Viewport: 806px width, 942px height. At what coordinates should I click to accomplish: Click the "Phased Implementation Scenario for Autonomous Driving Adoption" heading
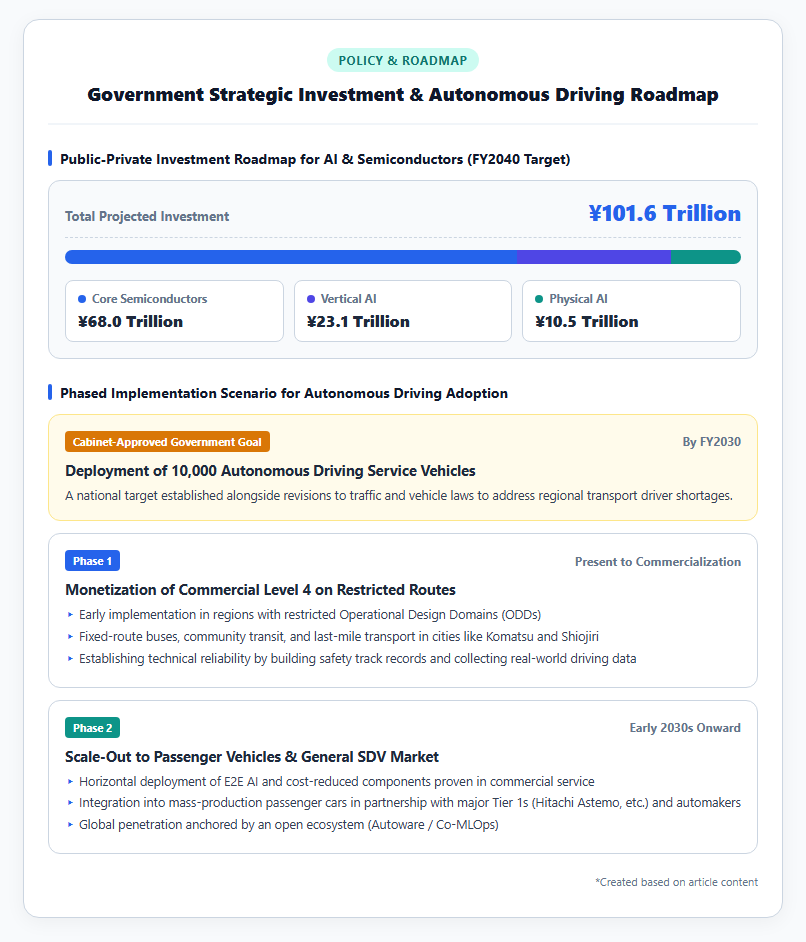[284, 394]
